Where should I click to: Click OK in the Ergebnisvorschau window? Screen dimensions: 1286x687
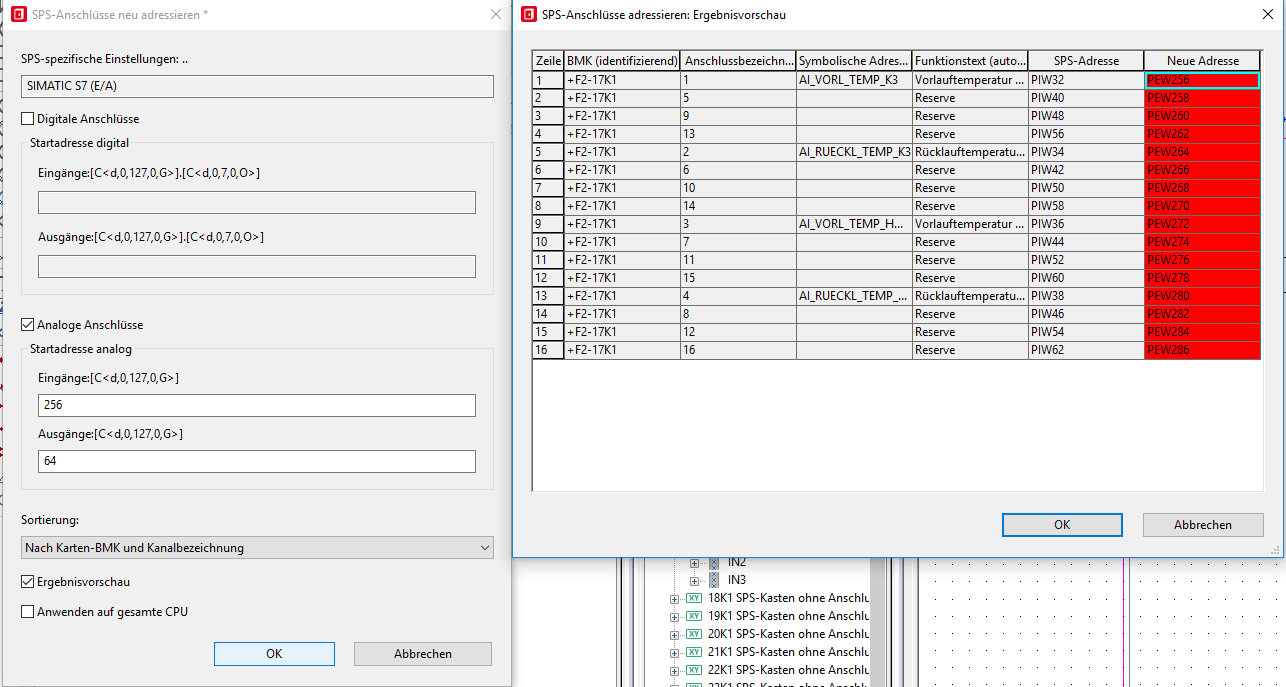[x=1062, y=525]
